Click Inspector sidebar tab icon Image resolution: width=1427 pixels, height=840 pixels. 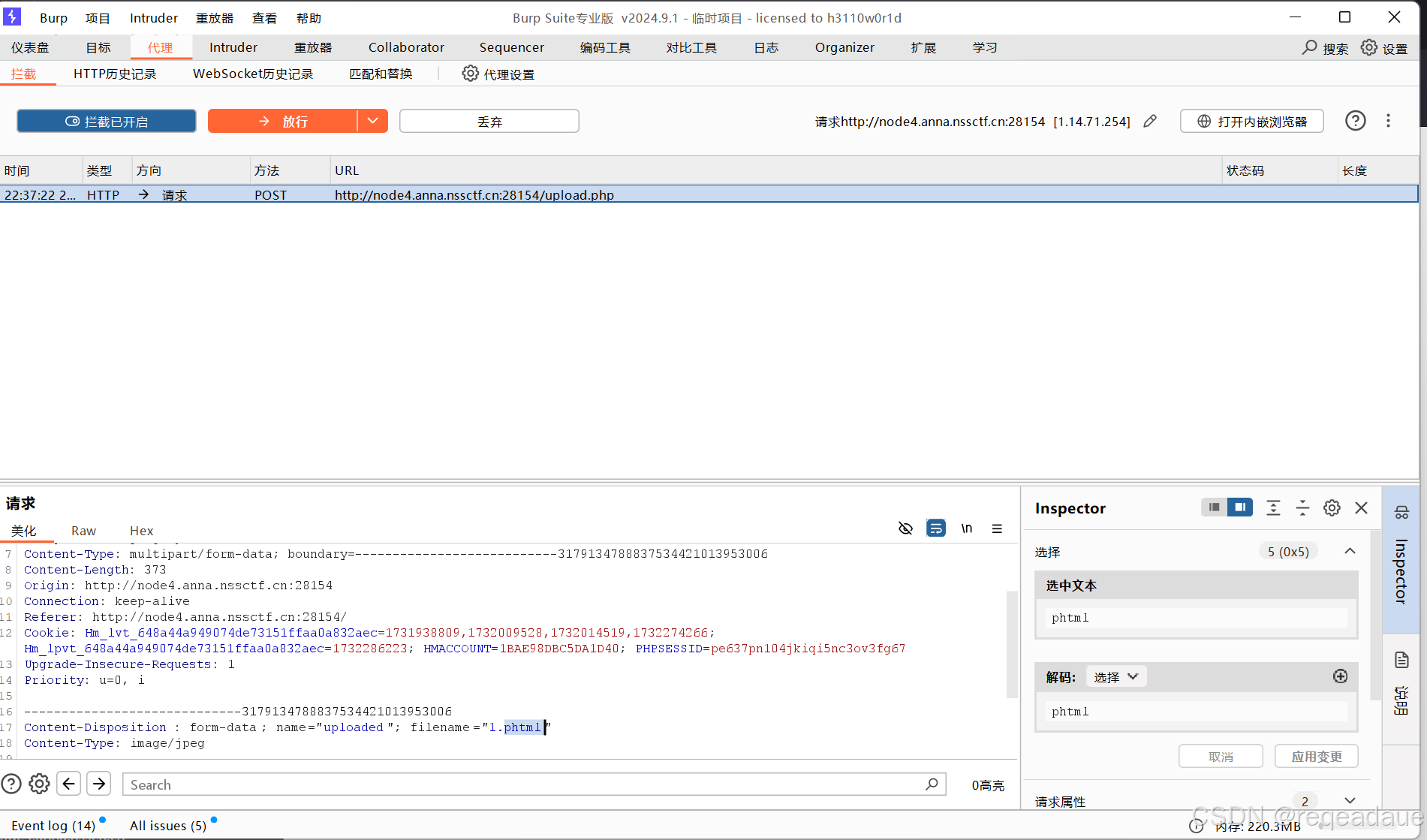tap(1401, 513)
